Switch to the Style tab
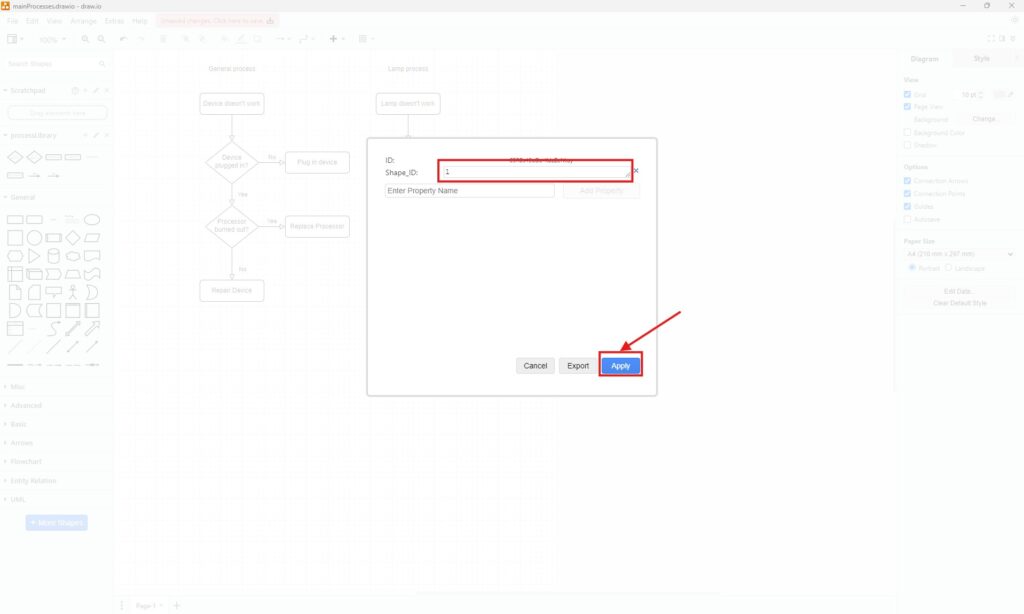 (x=981, y=58)
